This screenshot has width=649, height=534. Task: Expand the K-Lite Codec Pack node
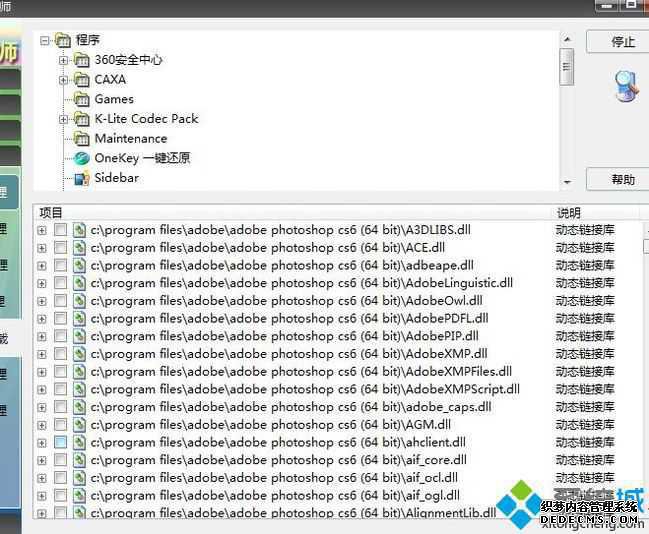click(x=63, y=119)
